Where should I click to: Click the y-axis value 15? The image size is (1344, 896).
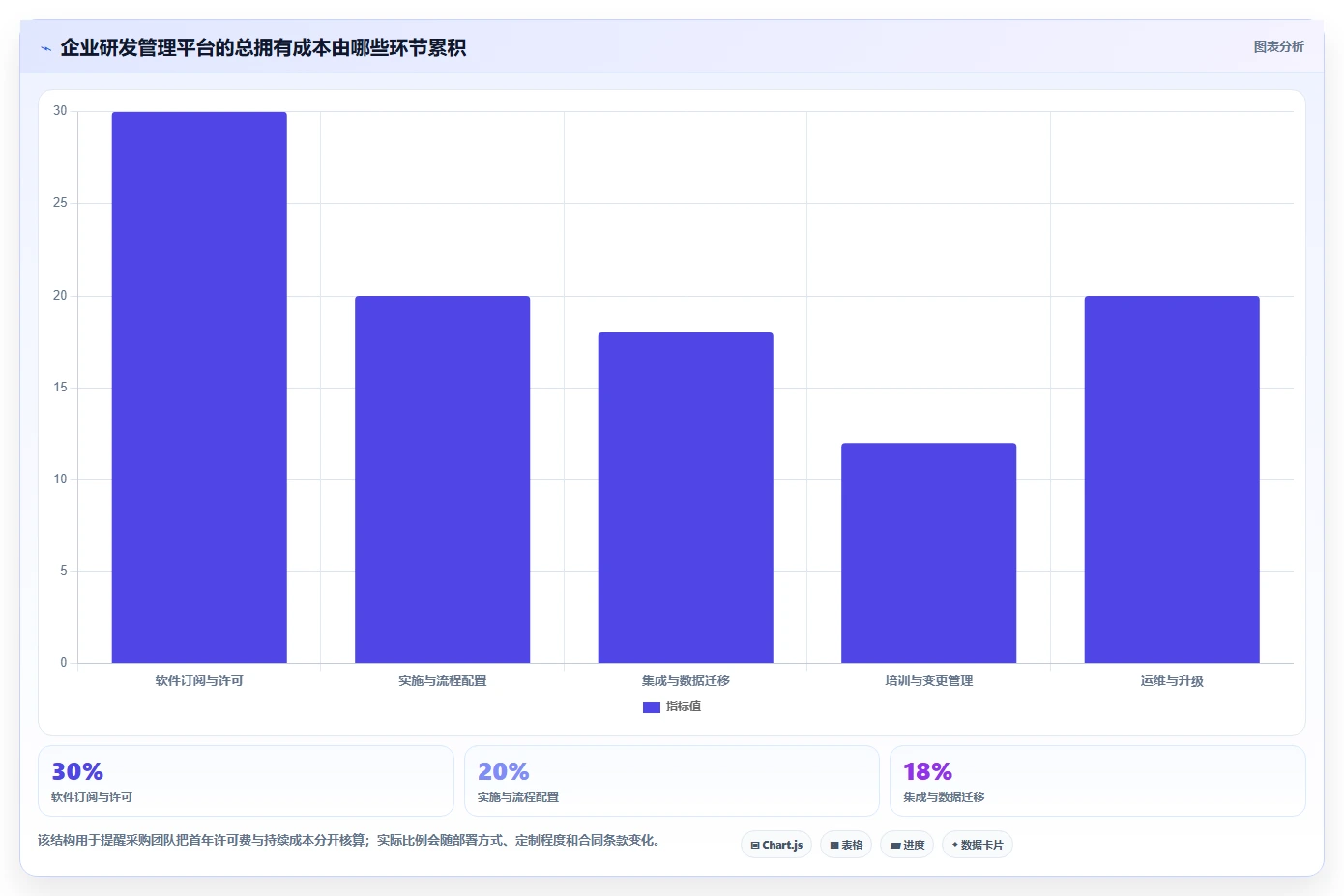click(60, 388)
